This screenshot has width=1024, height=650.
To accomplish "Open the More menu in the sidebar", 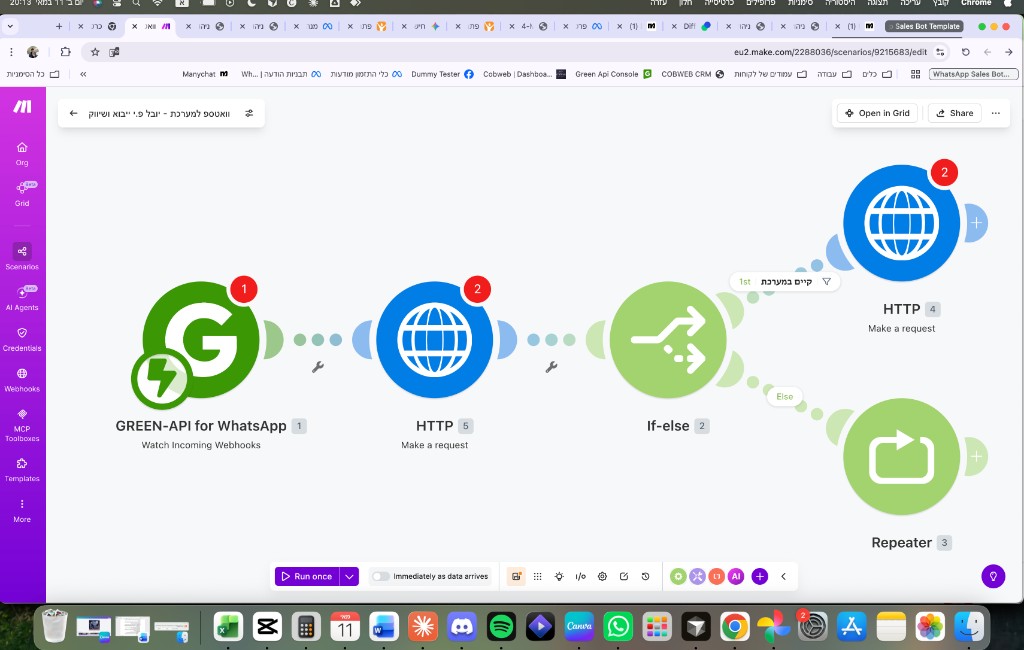I will pyautogui.click(x=22, y=511).
